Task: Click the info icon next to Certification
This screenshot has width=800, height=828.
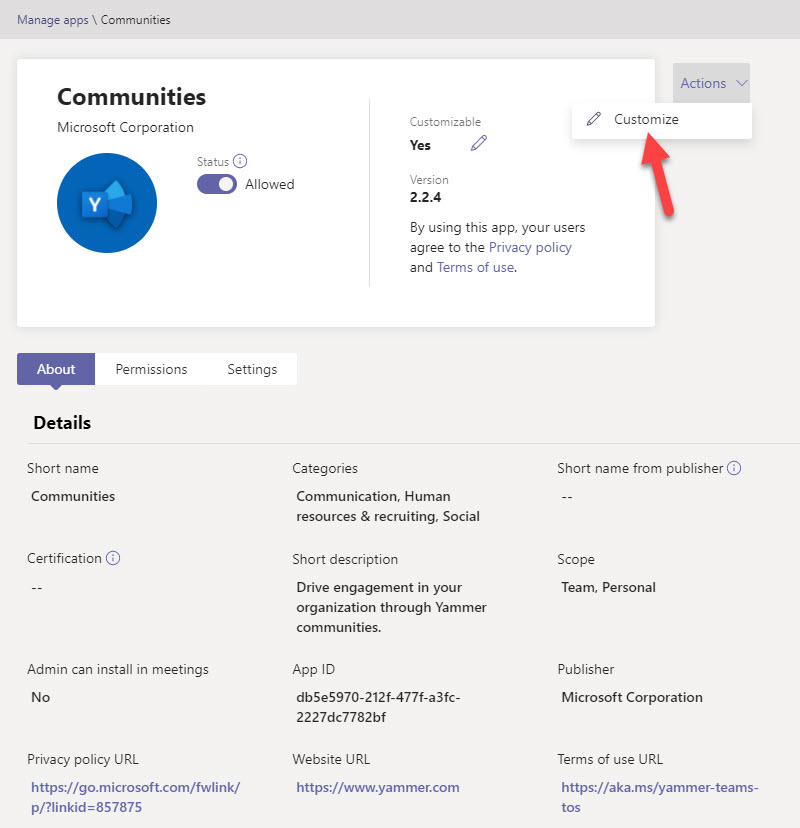Action: tap(113, 558)
